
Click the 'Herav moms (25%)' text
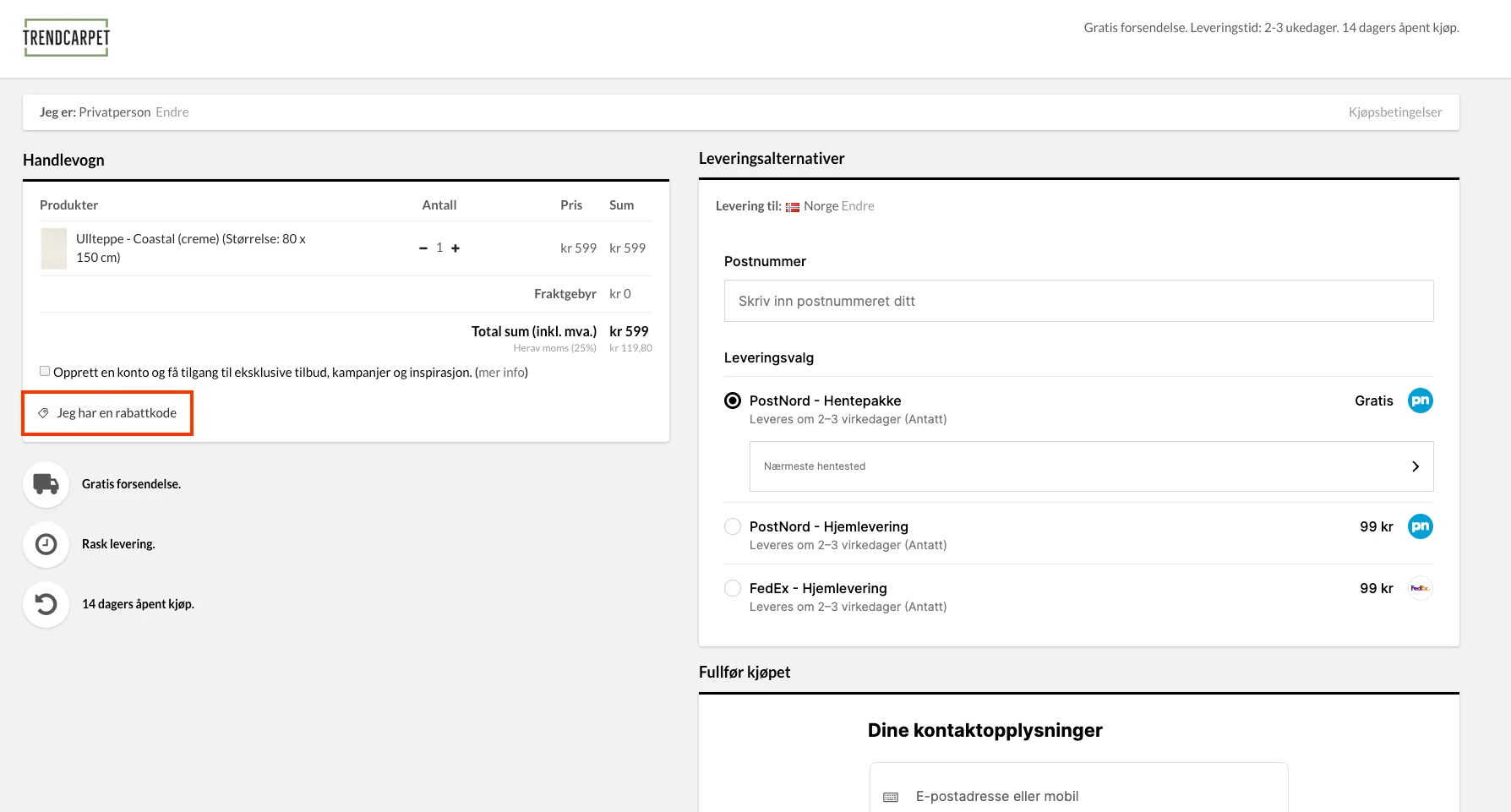554,348
